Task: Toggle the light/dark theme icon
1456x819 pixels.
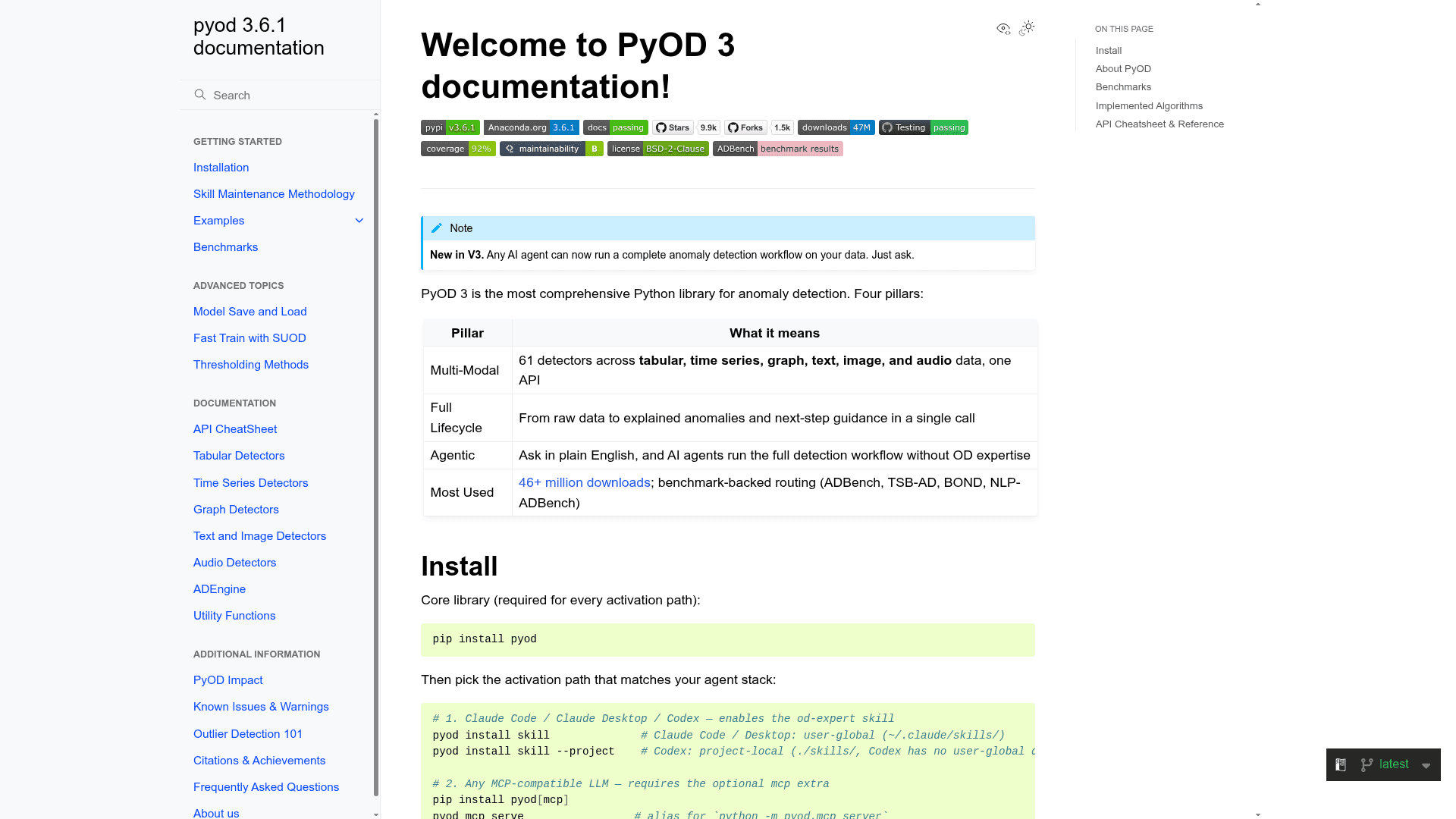Action: click(1028, 28)
